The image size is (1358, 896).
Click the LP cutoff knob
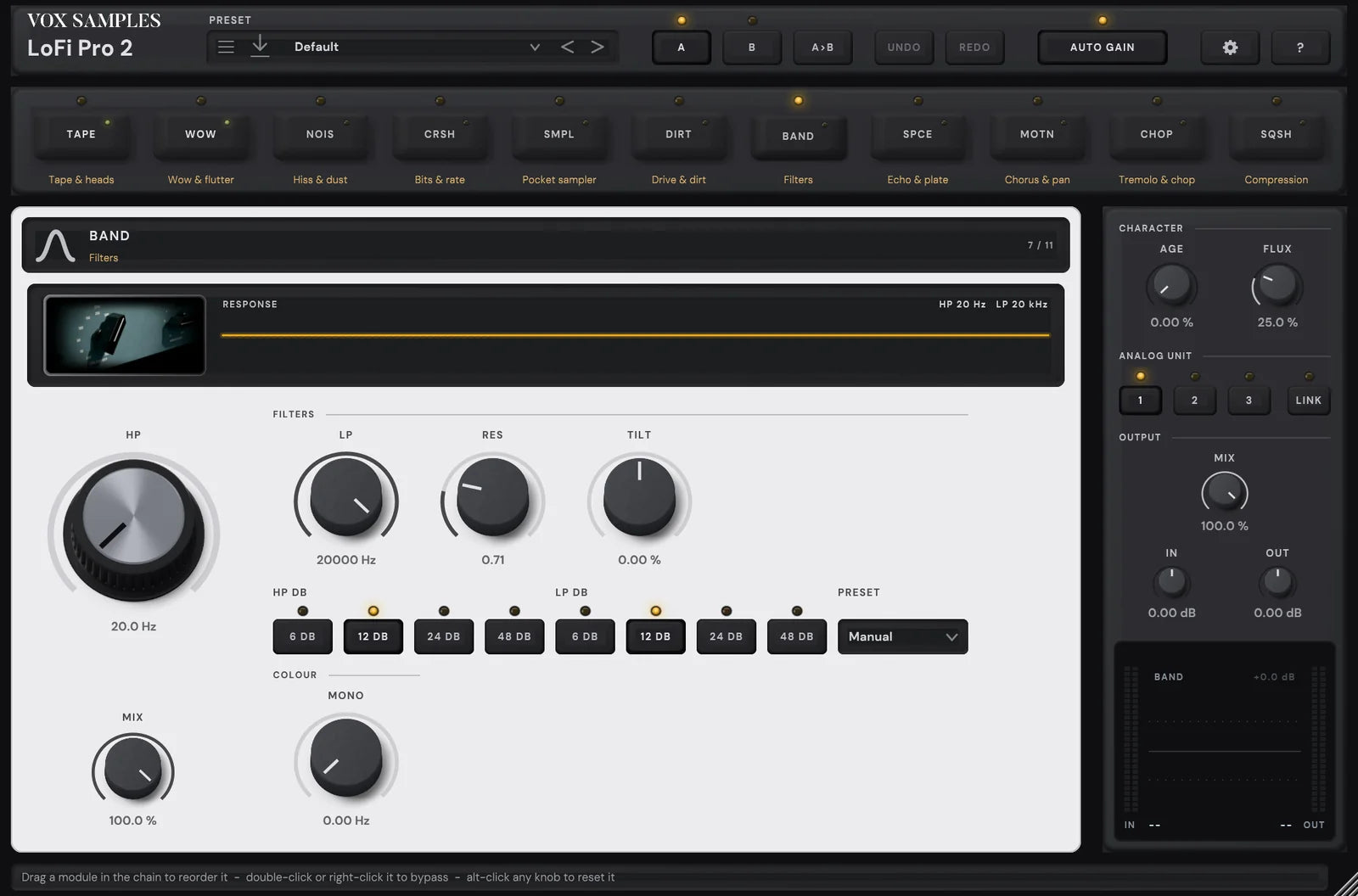click(346, 497)
